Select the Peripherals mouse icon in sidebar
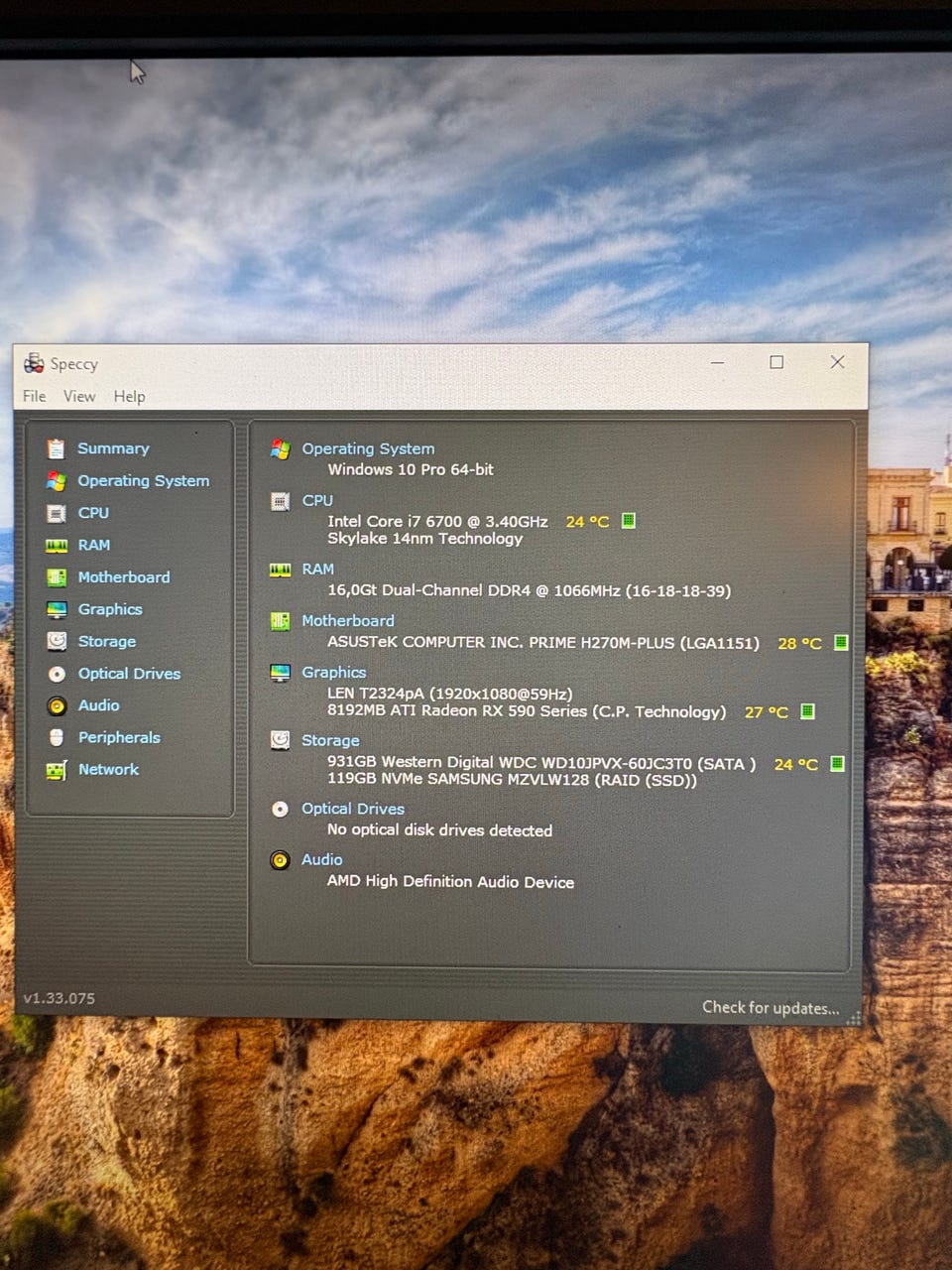This screenshot has width=952, height=1270. pyautogui.click(x=57, y=737)
